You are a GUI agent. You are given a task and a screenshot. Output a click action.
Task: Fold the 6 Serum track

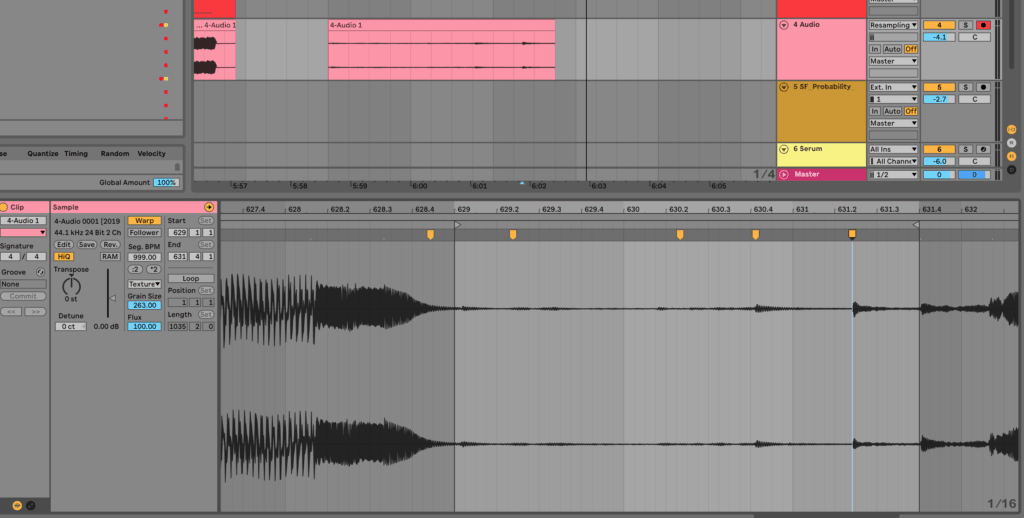click(784, 149)
